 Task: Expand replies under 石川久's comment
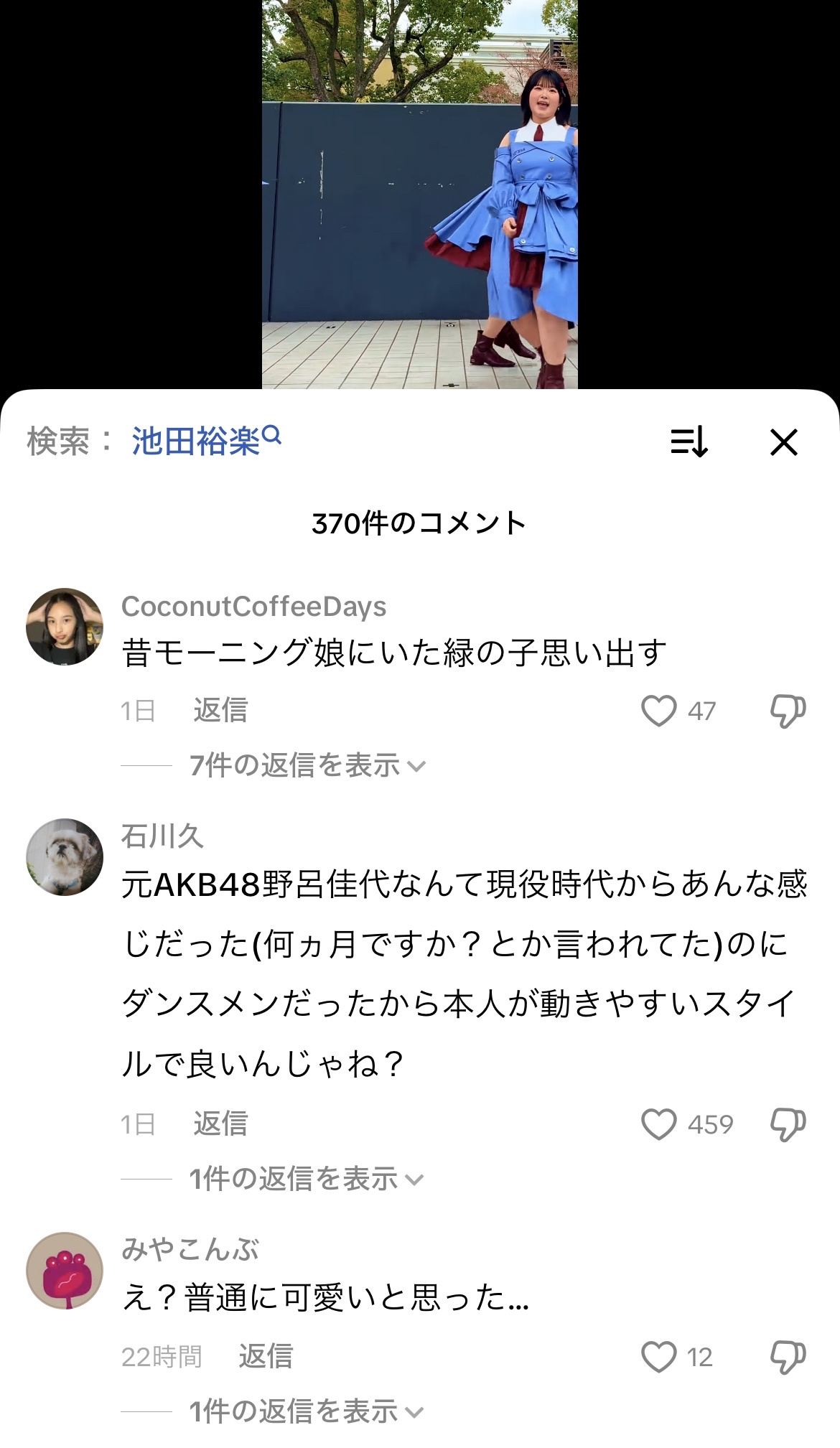(306, 1179)
